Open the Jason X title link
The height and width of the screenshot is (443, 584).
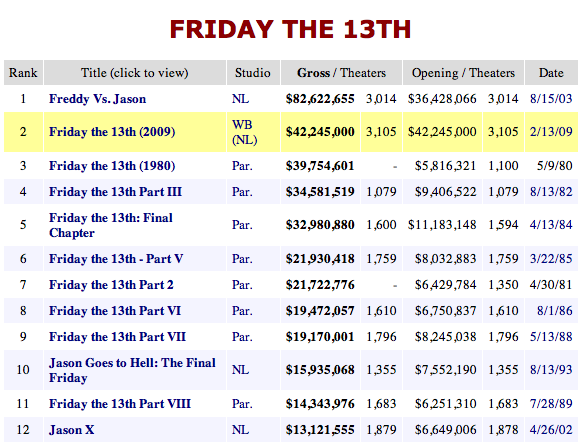pyautogui.click(x=72, y=430)
